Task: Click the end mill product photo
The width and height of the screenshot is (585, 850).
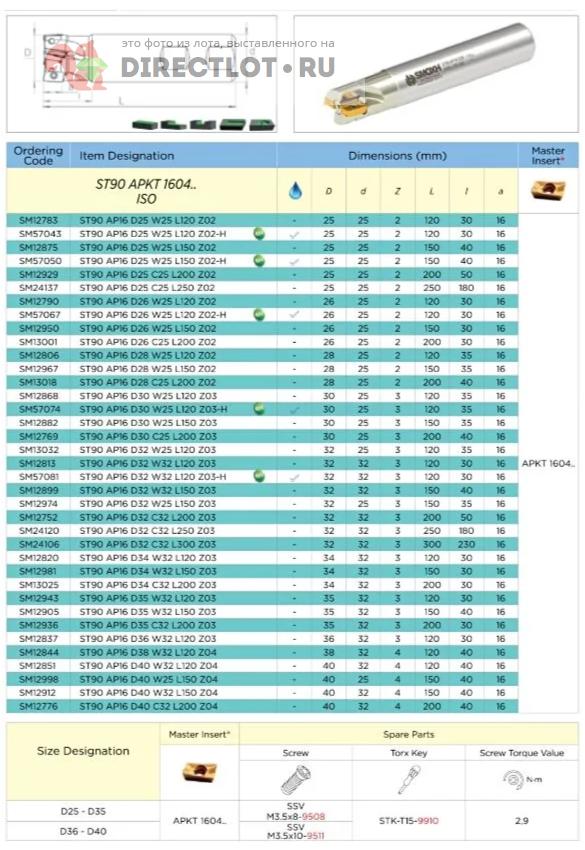Action: (436, 74)
